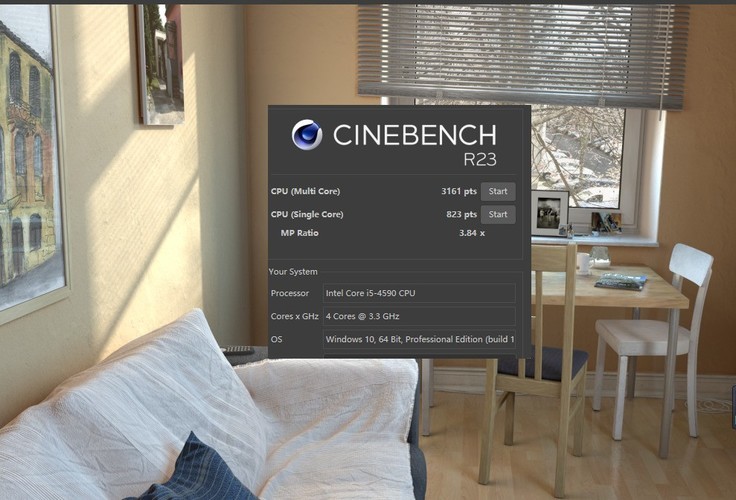Click the CINEBENCH title text
736x500 pixels.
coord(414,135)
